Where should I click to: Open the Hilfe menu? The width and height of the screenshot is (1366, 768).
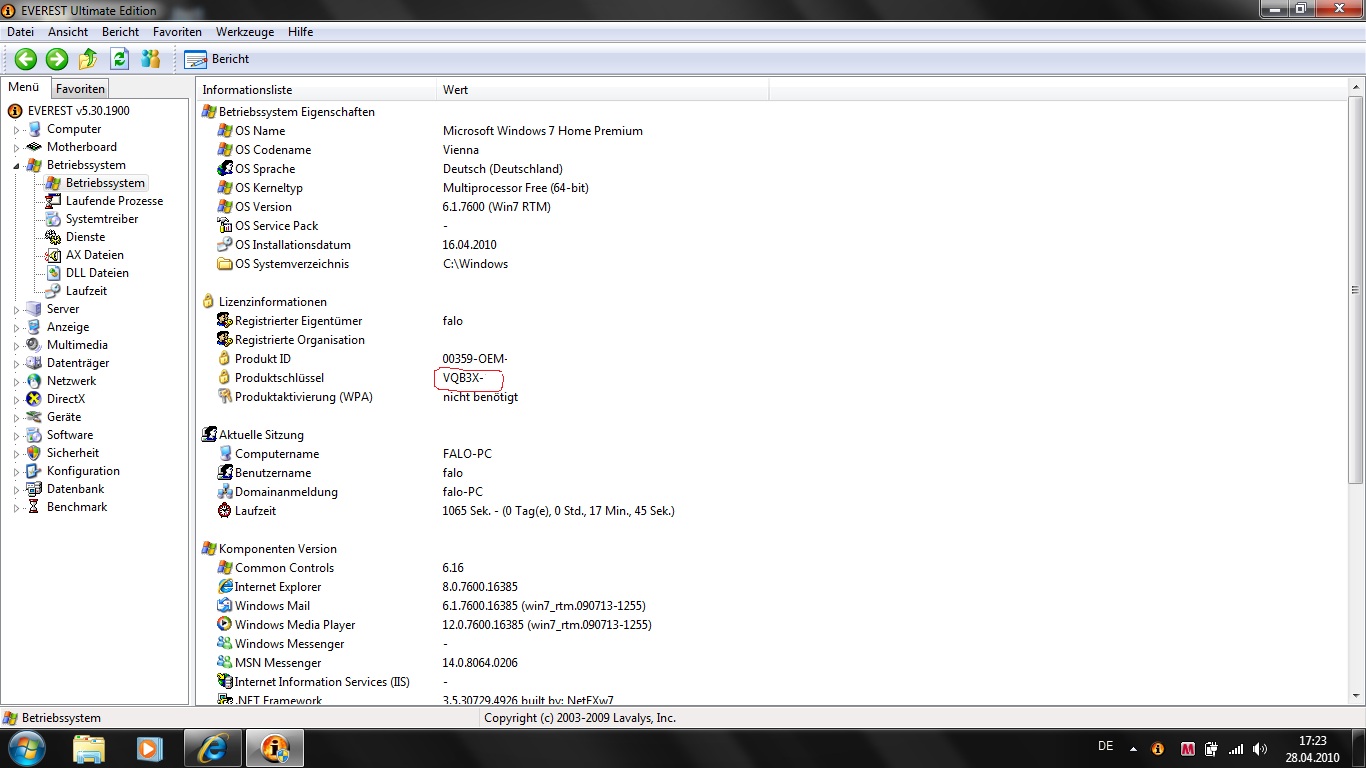(x=300, y=32)
